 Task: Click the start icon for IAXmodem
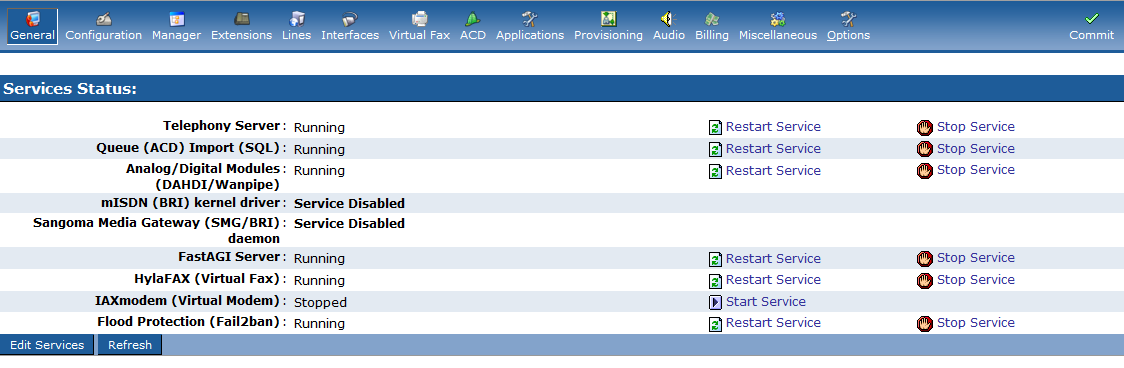pos(715,303)
